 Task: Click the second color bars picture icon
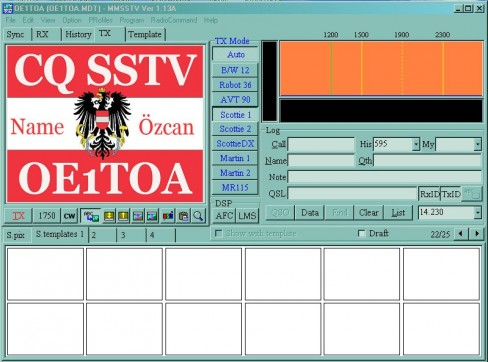[x=152, y=216]
